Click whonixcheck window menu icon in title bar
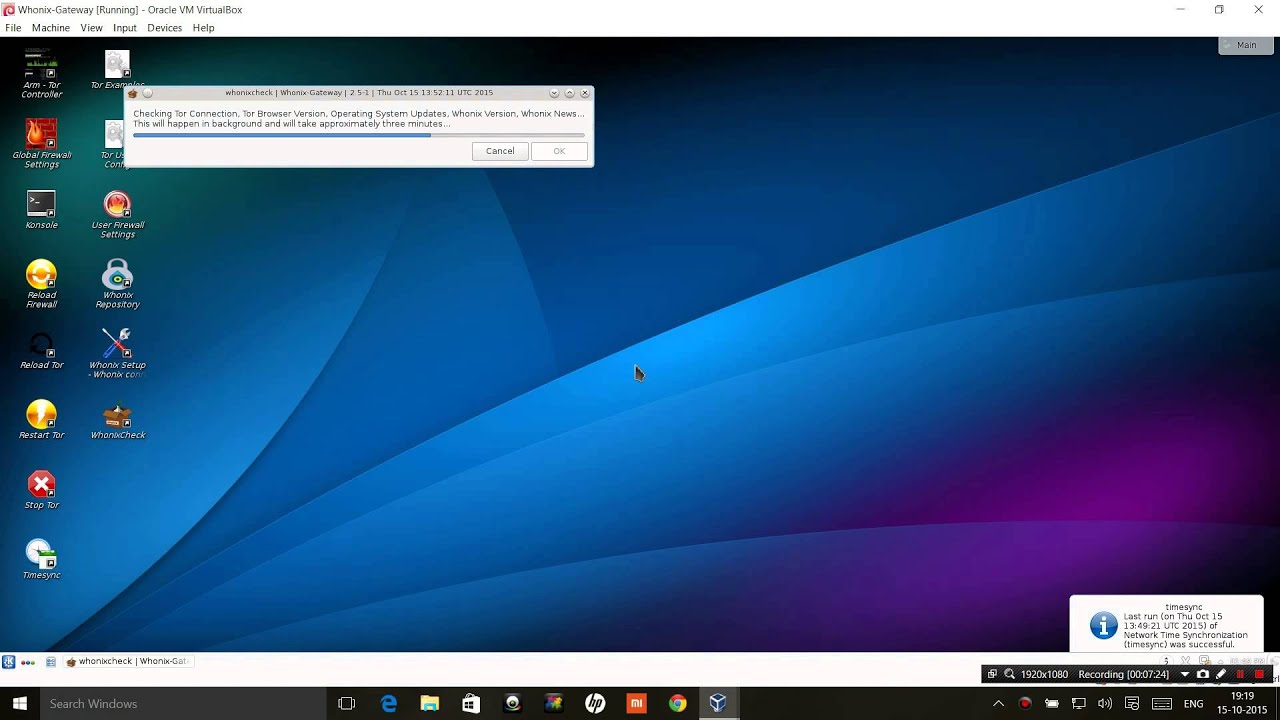The image size is (1280, 720). (132, 93)
